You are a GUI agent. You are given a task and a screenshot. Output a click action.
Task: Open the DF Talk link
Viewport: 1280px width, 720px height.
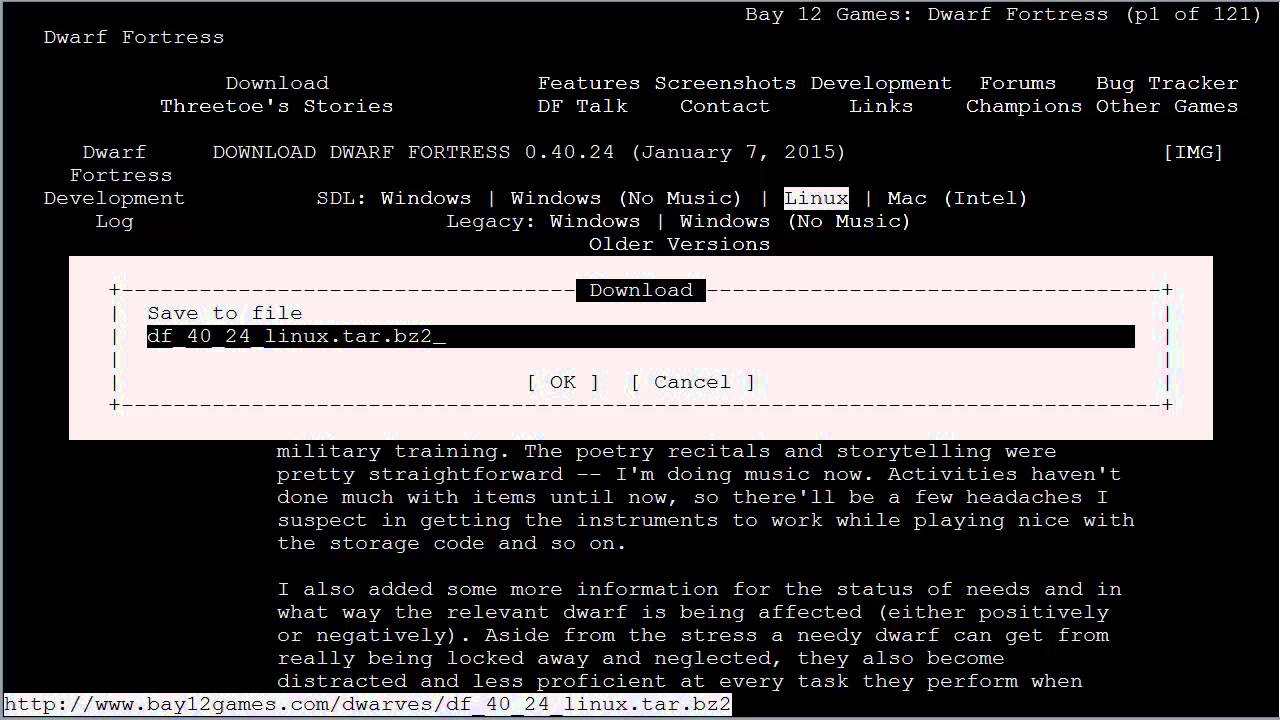(x=583, y=106)
